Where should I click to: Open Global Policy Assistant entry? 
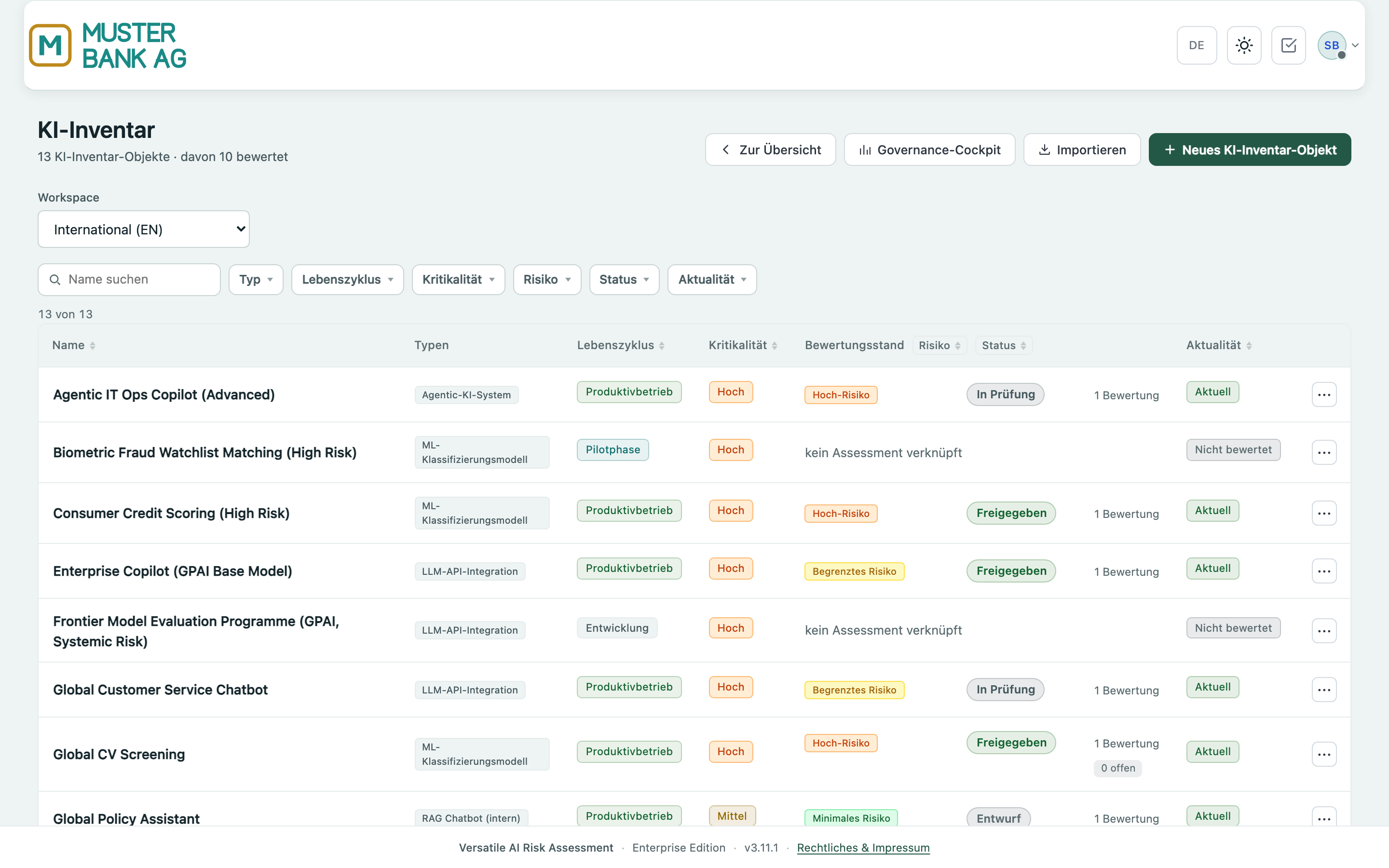126,819
